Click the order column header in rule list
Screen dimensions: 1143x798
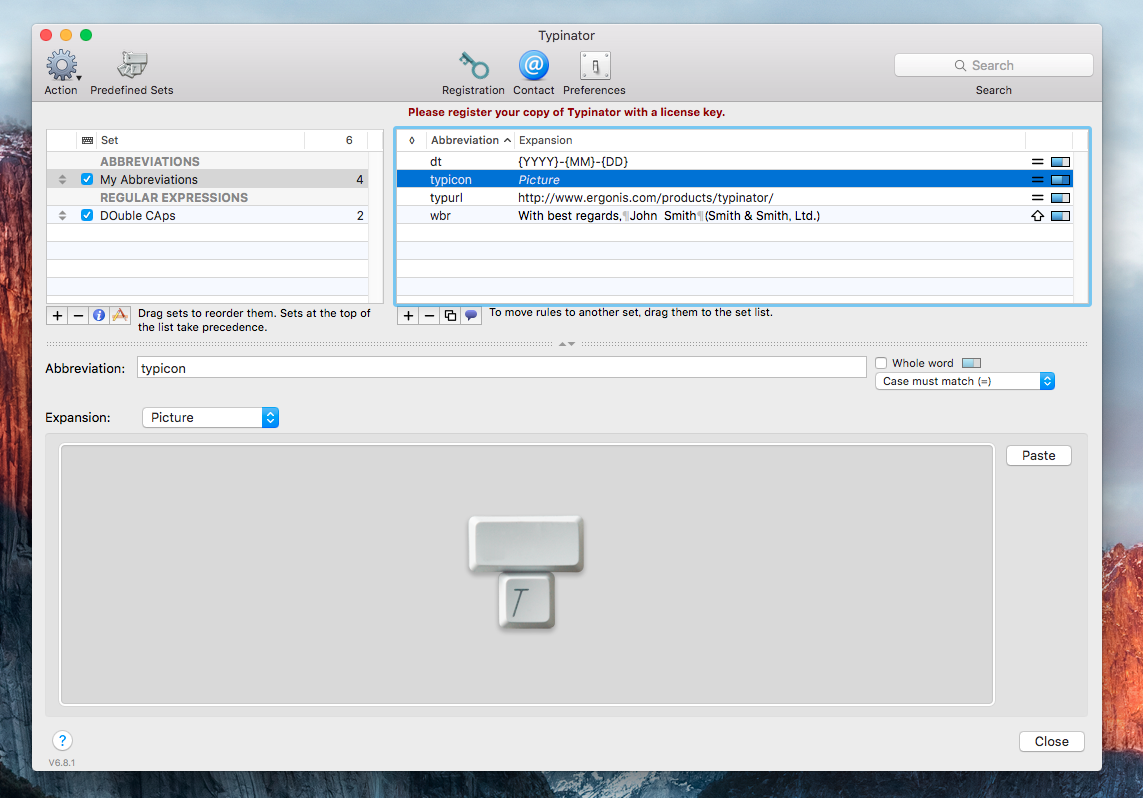pyautogui.click(x=412, y=140)
